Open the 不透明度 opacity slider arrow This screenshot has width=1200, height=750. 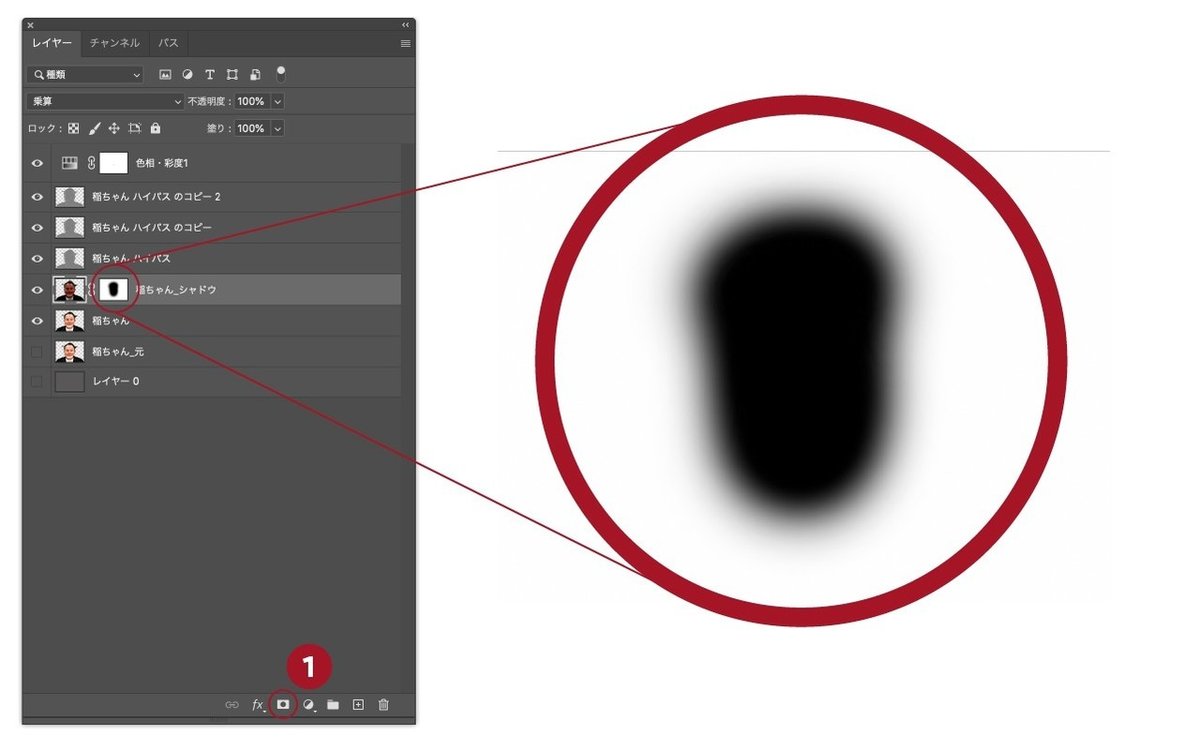click(277, 101)
